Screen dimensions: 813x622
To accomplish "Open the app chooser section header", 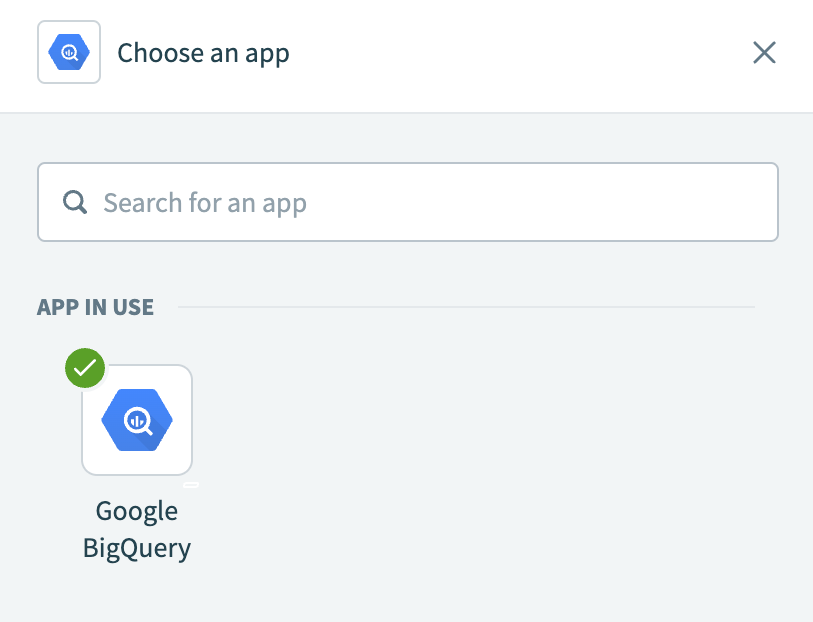I will point(95,307).
